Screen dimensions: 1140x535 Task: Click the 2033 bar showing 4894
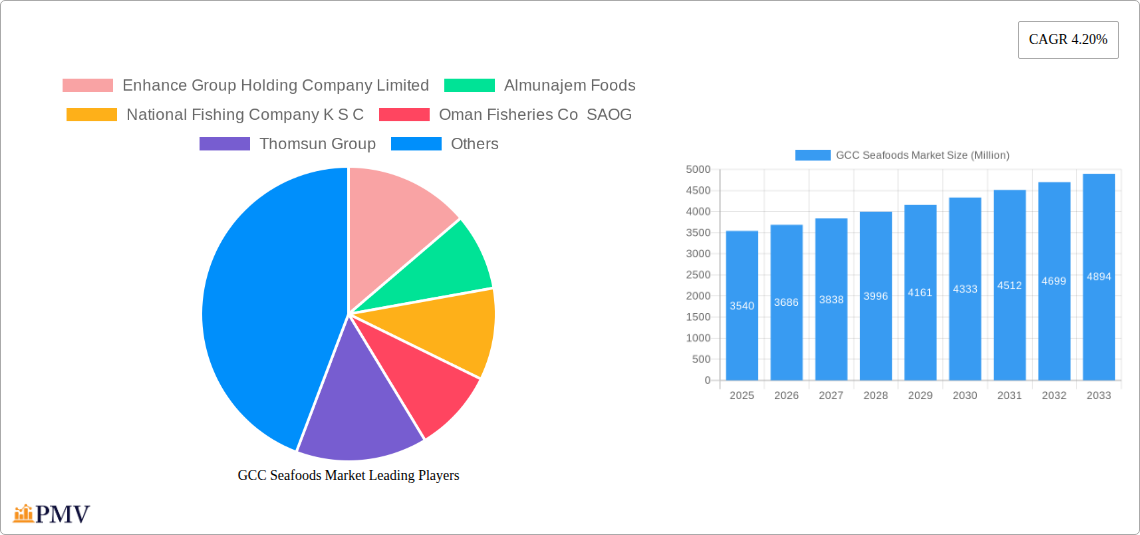pos(1099,277)
